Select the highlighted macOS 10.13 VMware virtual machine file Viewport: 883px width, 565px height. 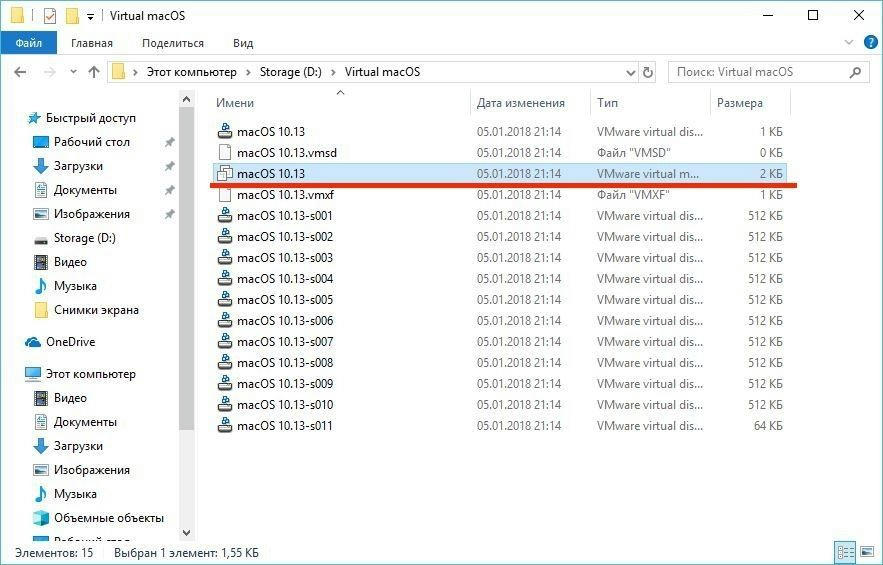tap(270, 174)
